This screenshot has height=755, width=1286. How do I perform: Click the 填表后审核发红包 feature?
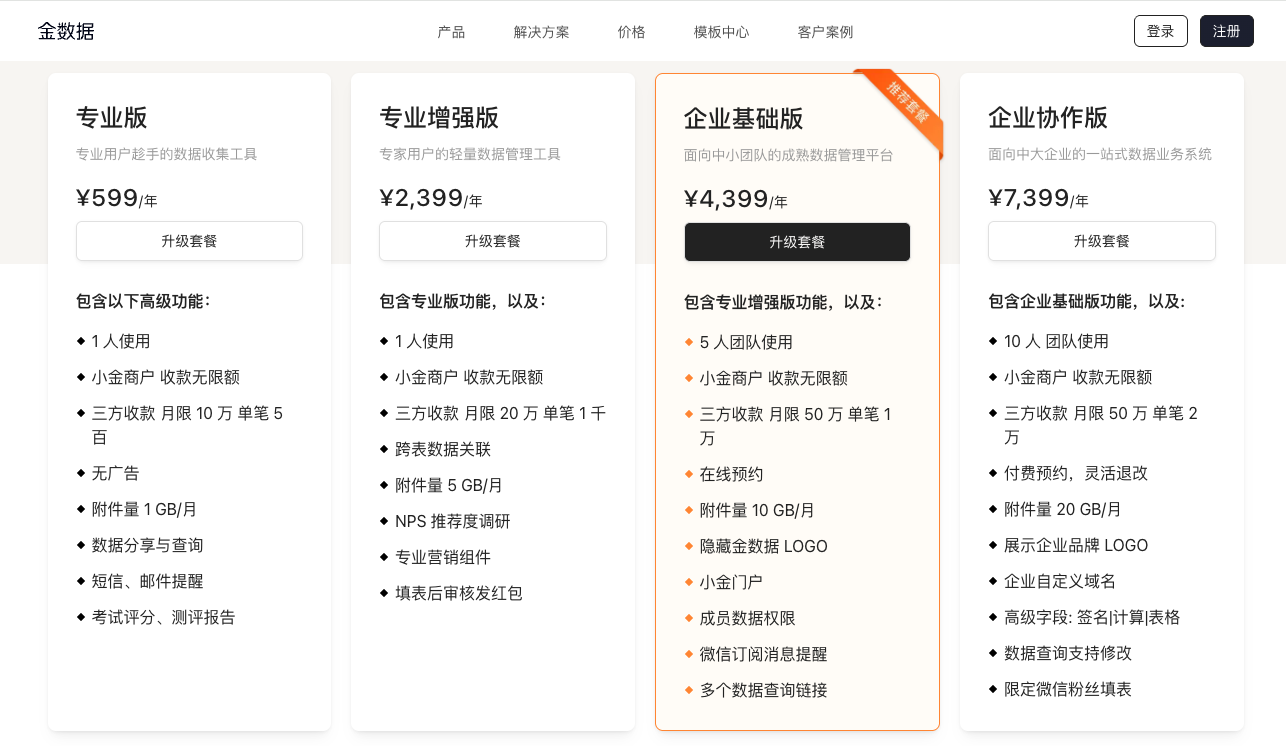(x=458, y=593)
